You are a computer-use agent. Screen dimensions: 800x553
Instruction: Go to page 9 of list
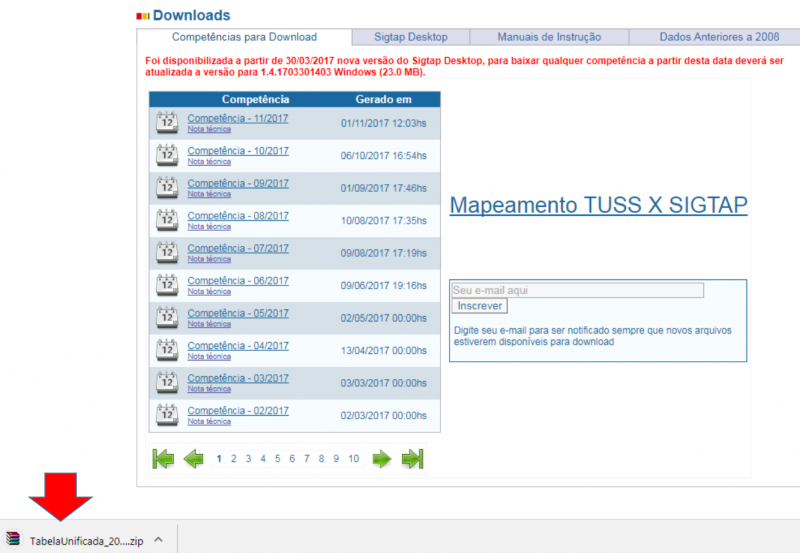336,459
